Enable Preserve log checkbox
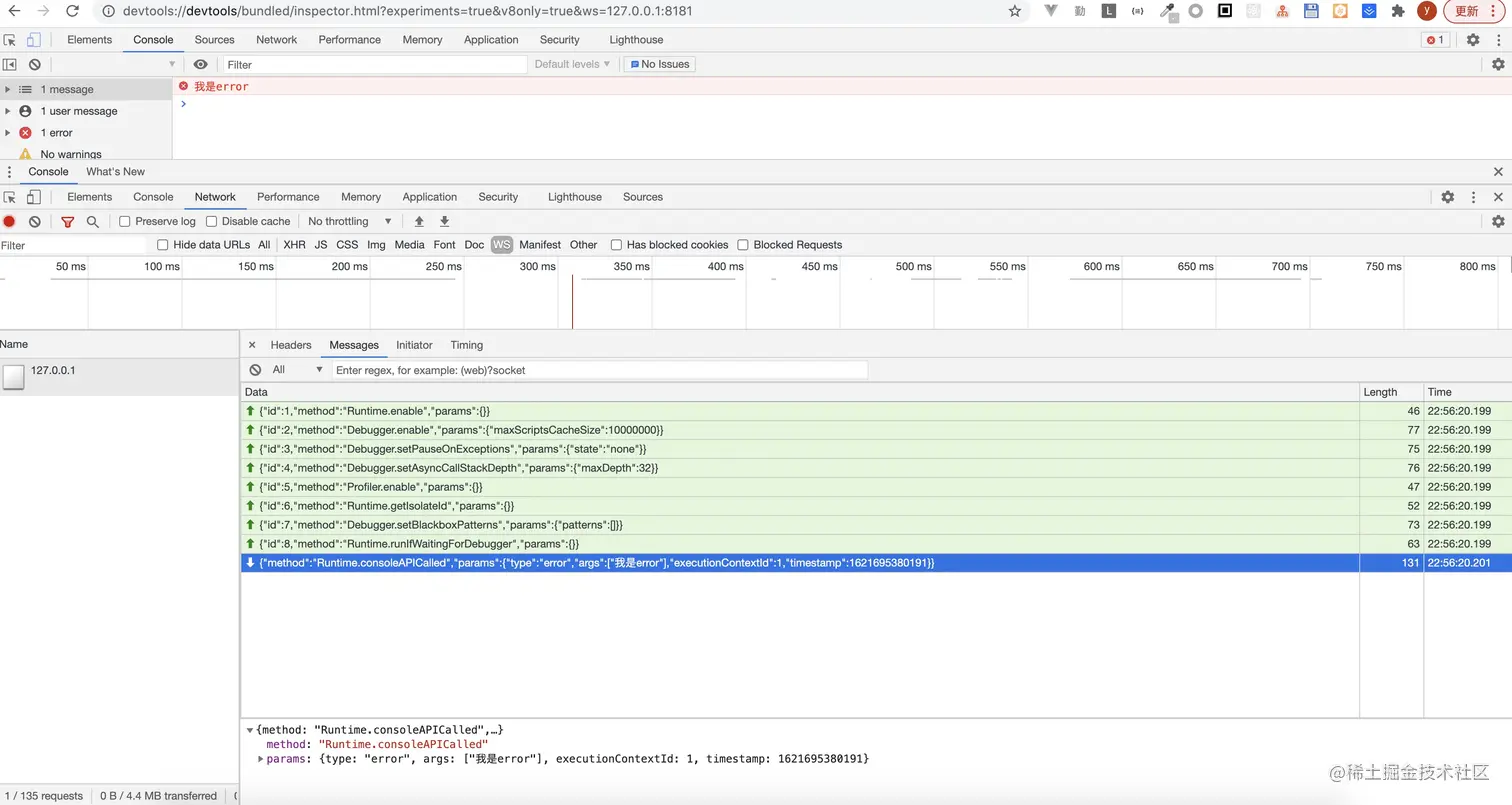Screen dimensions: 1512x805 point(125,222)
